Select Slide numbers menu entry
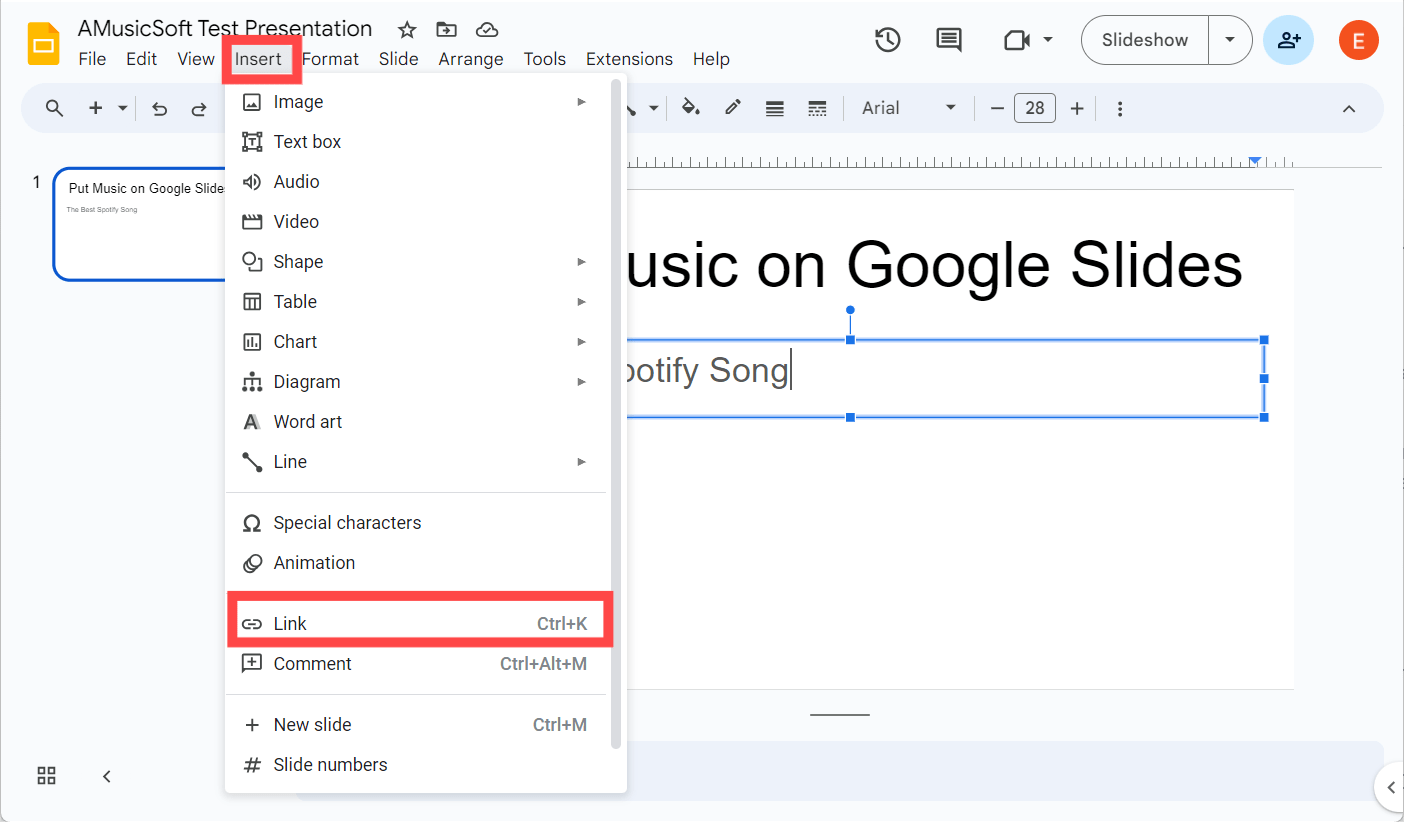 click(x=416, y=765)
